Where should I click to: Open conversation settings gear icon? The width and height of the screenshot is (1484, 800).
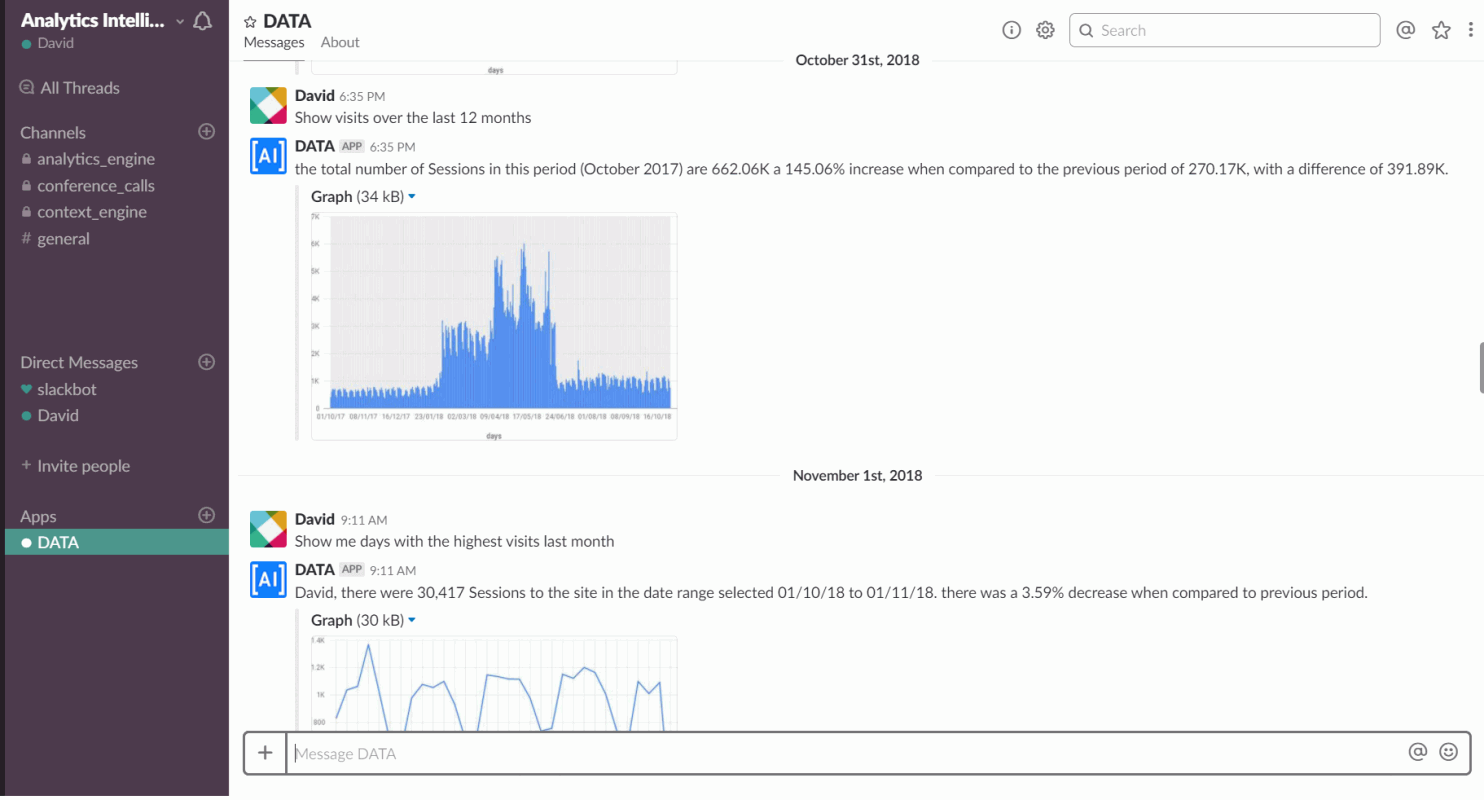[1045, 30]
